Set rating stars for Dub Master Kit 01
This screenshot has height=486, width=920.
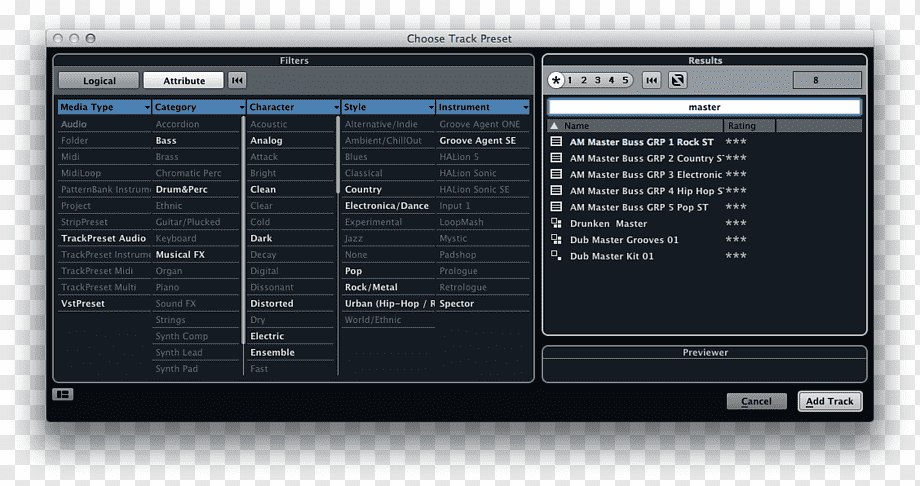[x=736, y=256]
